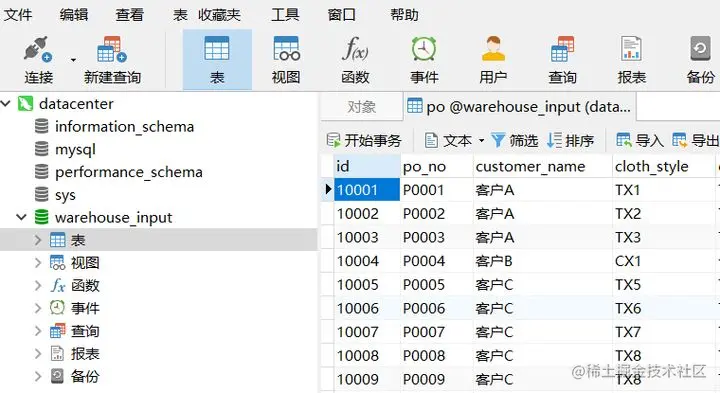
Task: Click the Connection (连接) plug icon
Action: pos(38,50)
